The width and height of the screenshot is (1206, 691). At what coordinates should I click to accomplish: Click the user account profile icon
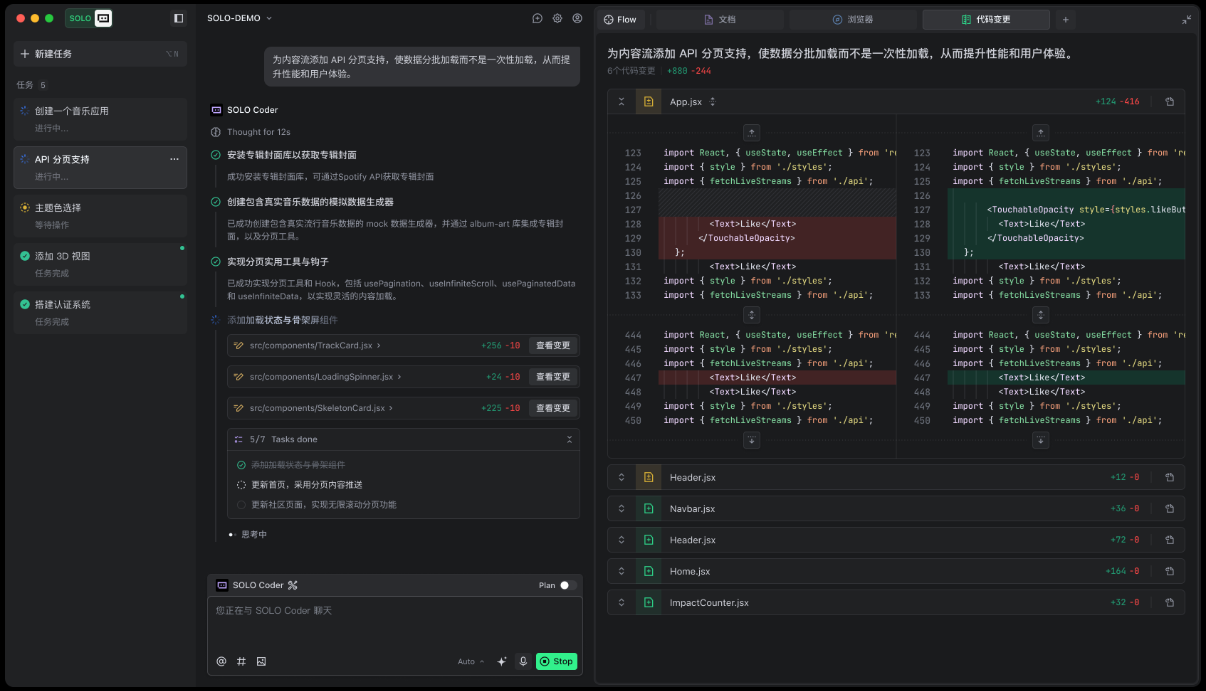(x=576, y=18)
